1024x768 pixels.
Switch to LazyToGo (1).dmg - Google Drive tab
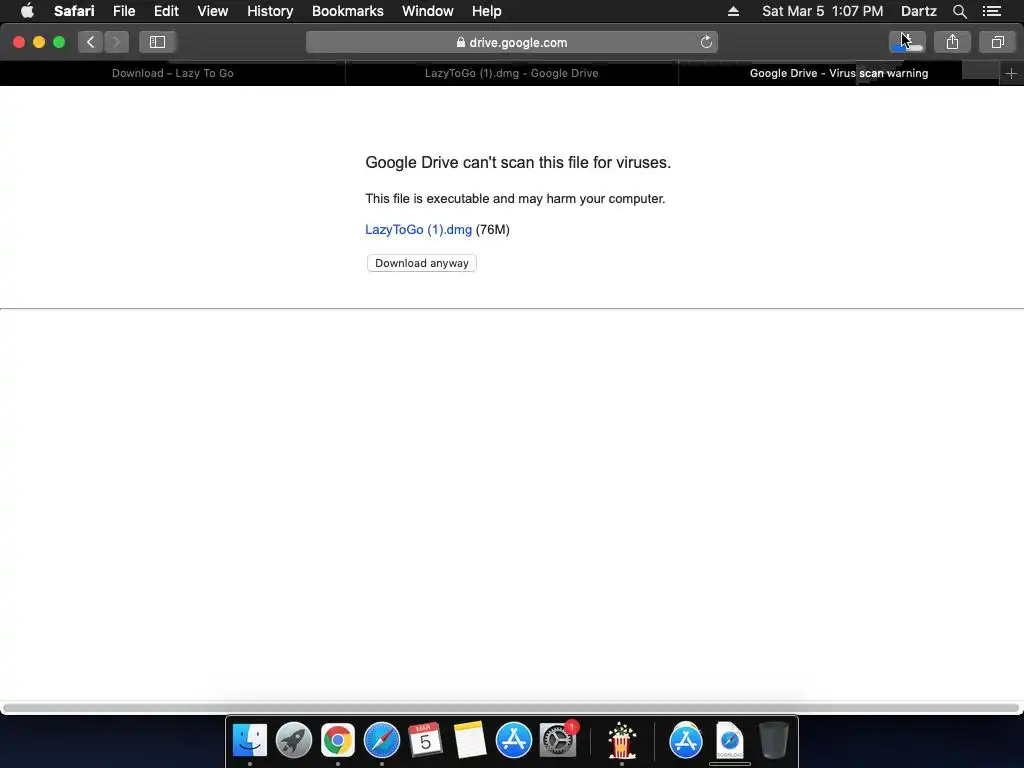pos(511,74)
